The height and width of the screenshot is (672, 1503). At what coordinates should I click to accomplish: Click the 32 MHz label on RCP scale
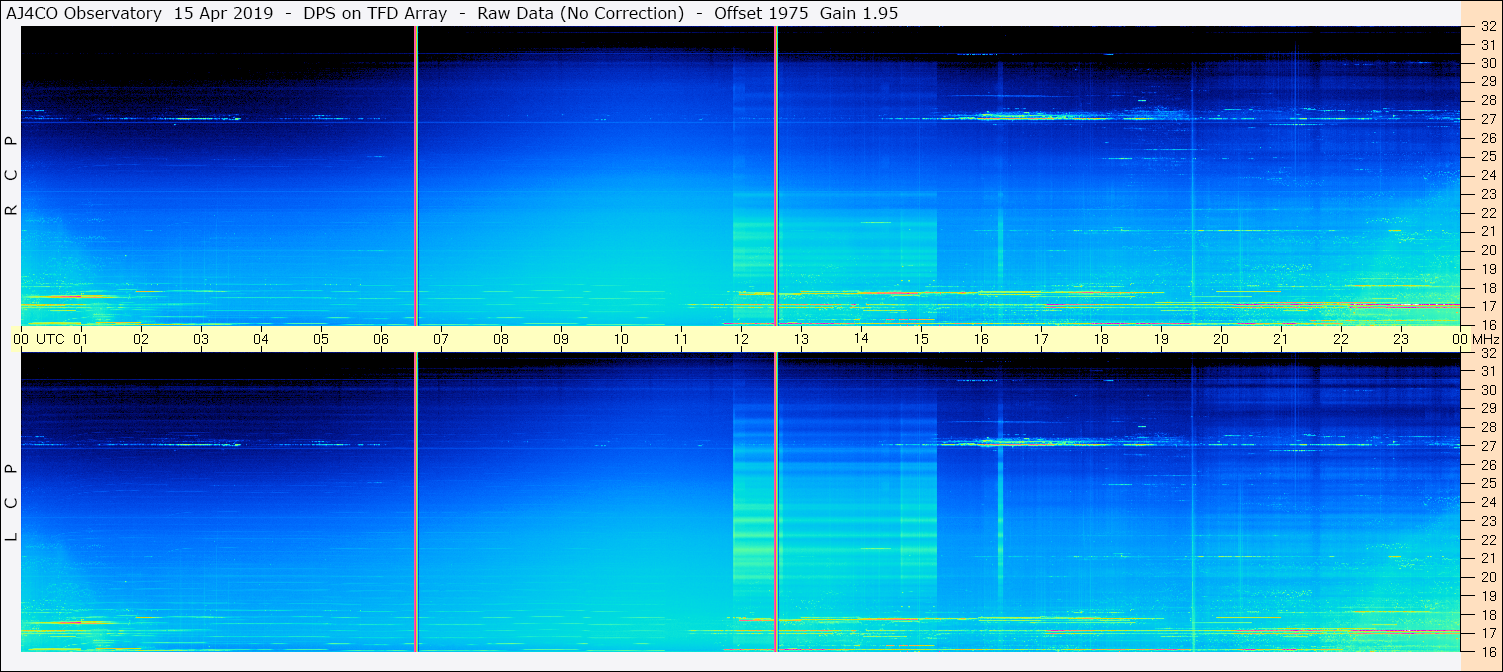pos(1487,27)
